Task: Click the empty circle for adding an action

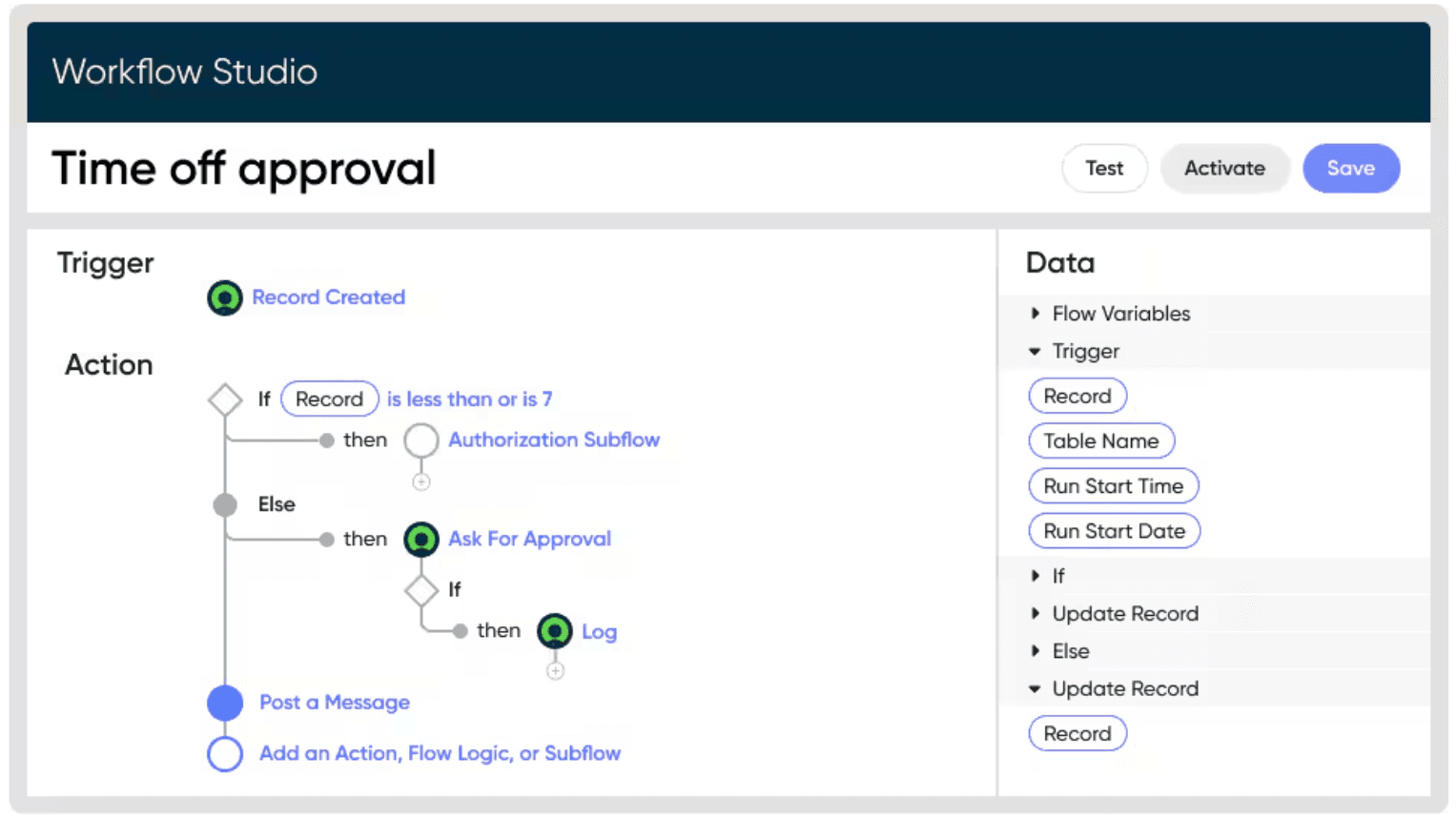Action: [225, 753]
